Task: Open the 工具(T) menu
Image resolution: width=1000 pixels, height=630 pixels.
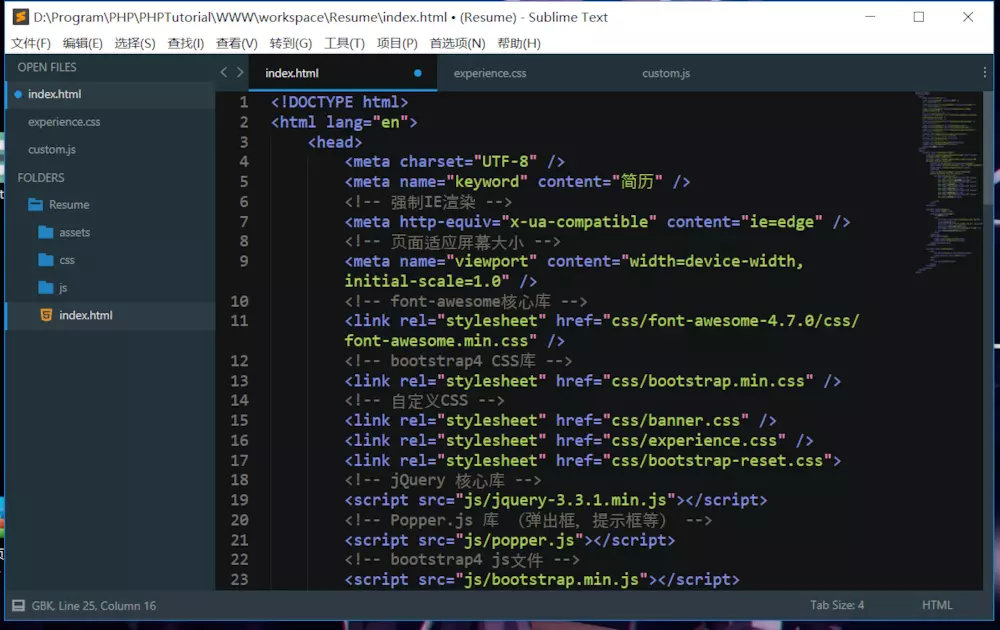Action: [344, 43]
